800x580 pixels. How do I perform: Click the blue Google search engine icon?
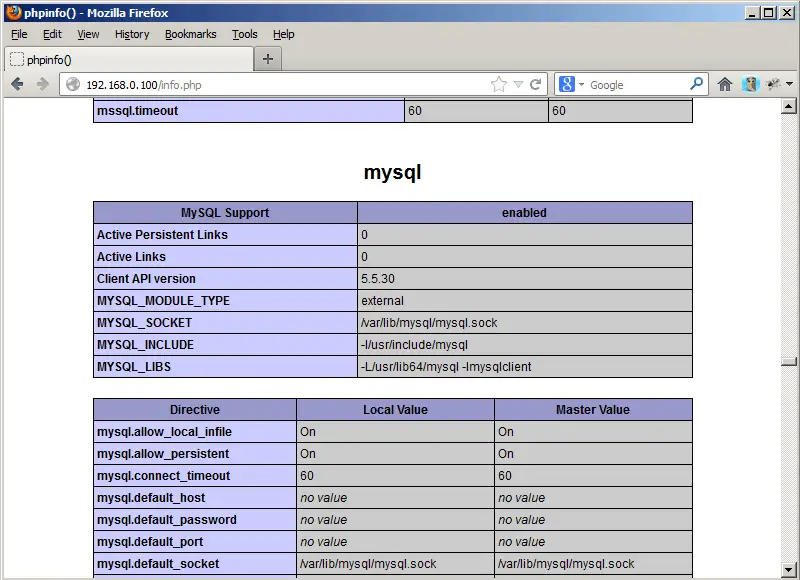(x=566, y=84)
